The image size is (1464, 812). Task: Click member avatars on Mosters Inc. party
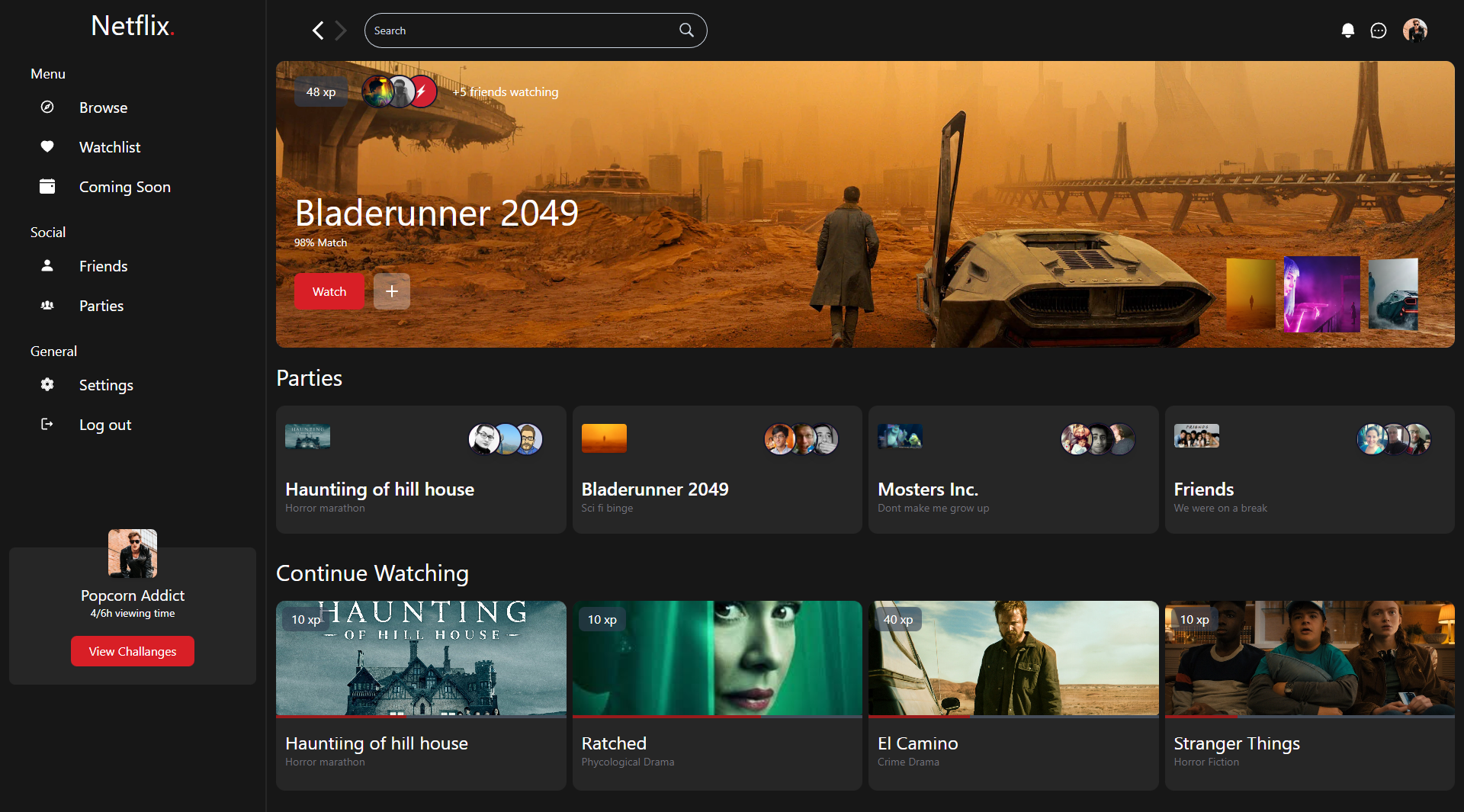[x=1098, y=439]
